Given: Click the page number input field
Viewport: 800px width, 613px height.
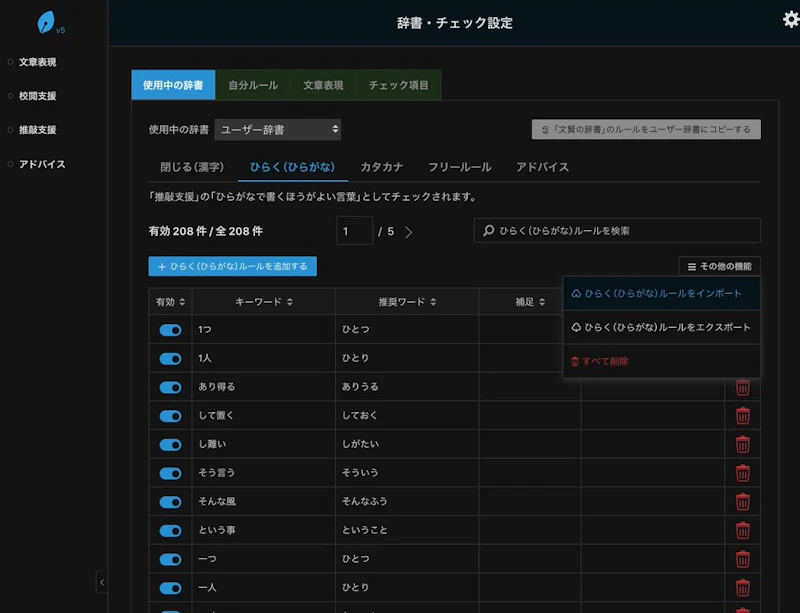Looking at the screenshot, I should (354, 230).
